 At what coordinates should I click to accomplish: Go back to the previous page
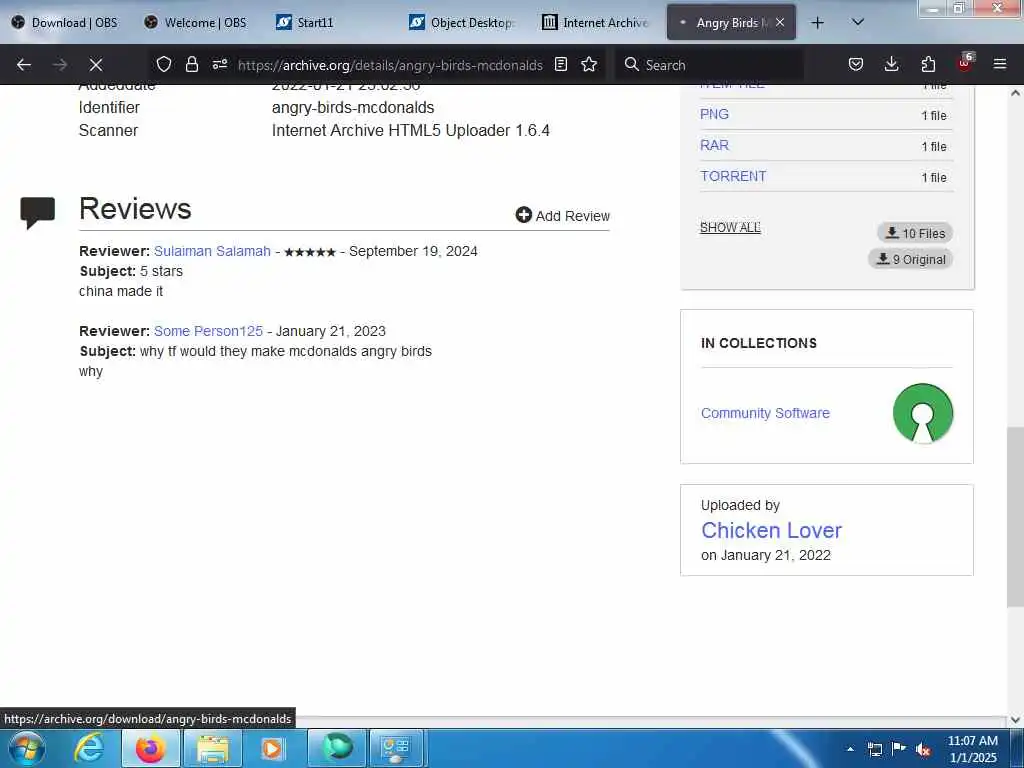click(x=24, y=65)
